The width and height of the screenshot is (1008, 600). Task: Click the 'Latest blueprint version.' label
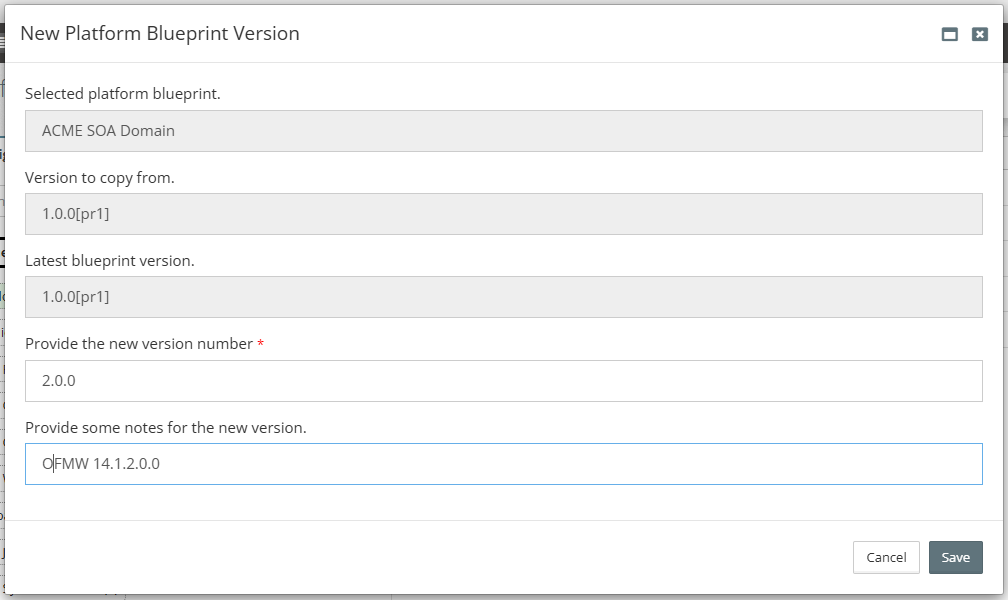click(109, 261)
